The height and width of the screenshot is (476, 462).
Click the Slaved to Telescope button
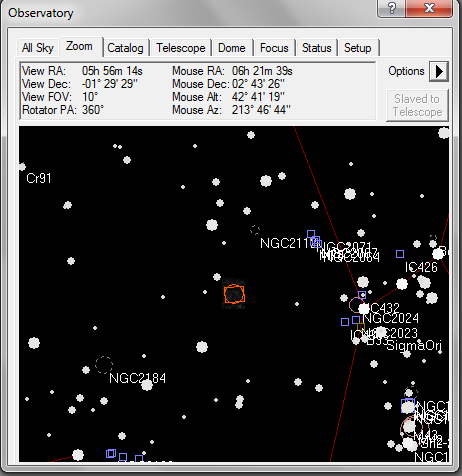point(417,105)
